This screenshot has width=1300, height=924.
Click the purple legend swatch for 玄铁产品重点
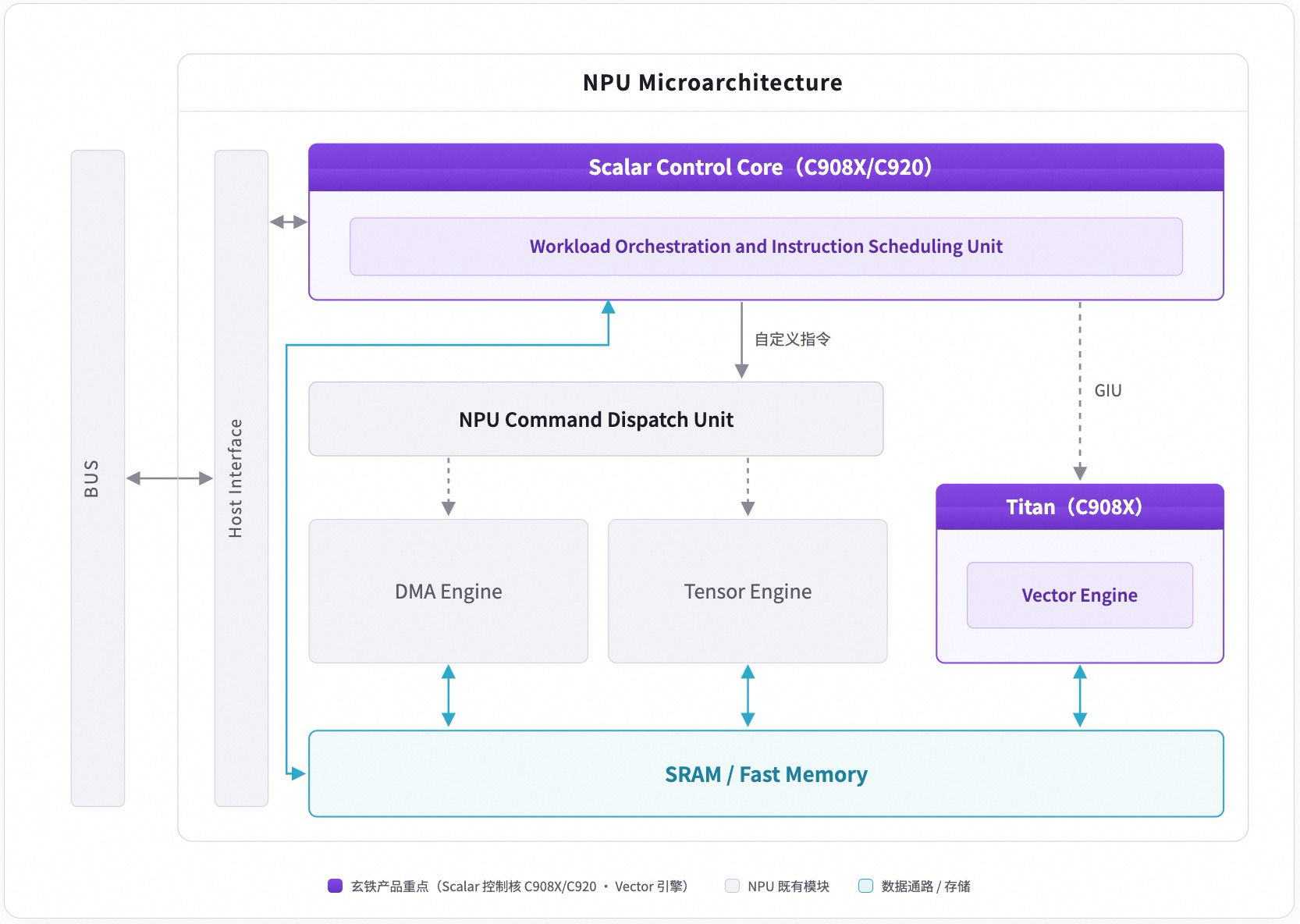pos(335,886)
